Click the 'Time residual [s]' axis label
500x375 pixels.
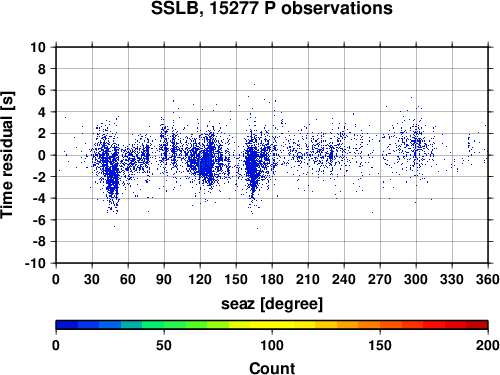coord(7,155)
